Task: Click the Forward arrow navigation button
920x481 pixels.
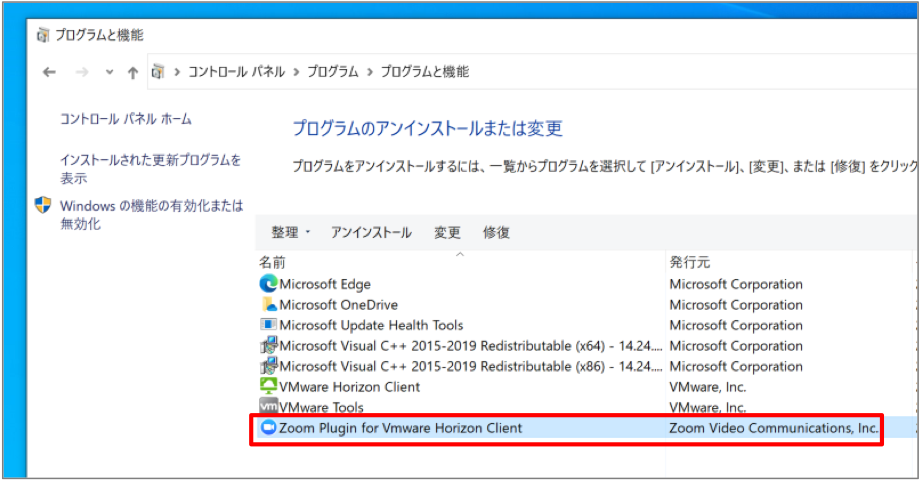Action: click(x=82, y=72)
